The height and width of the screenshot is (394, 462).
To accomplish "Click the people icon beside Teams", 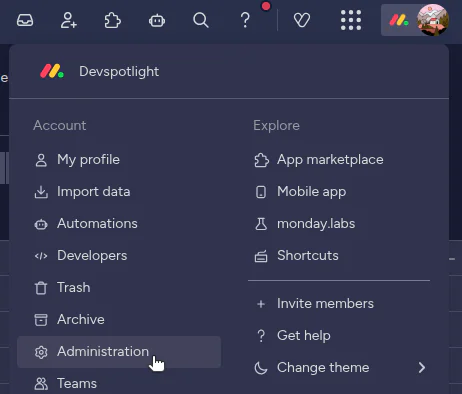I will (x=41, y=384).
